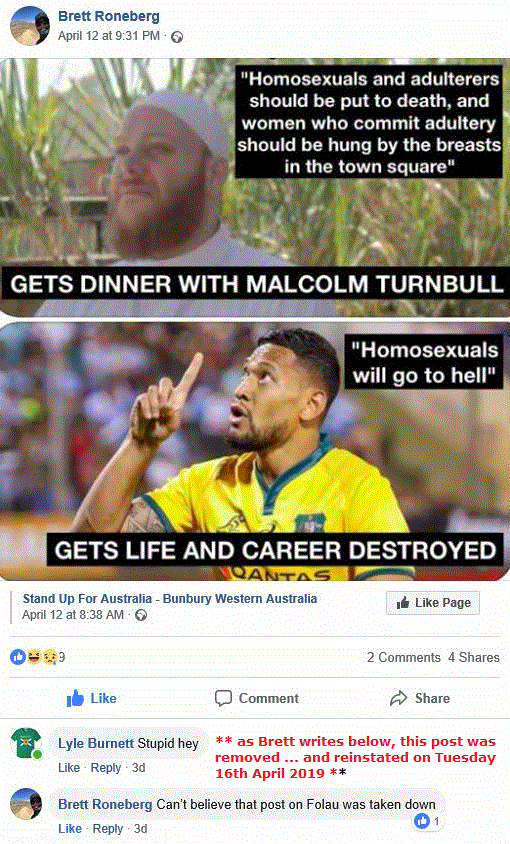Click the blue thumbs-up reaction icon near the count

click(x=18, y=657)
